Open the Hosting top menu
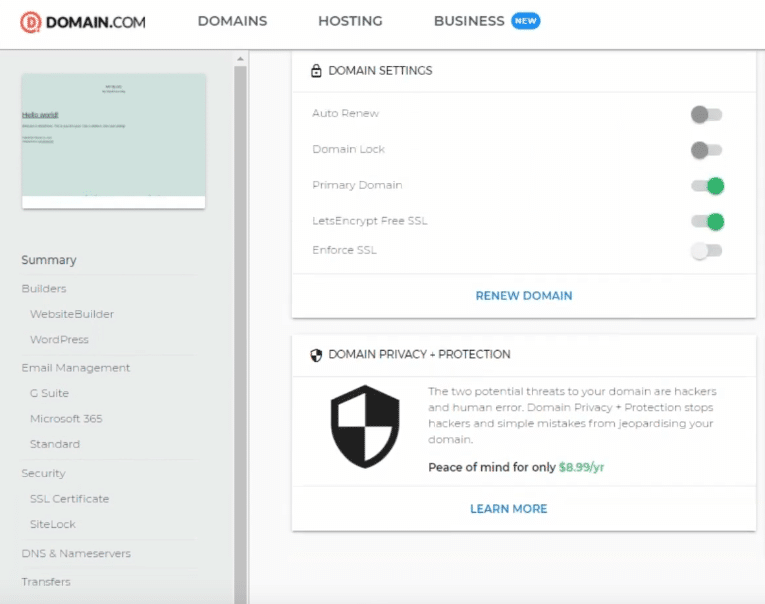Screen dimensions: 765x604 350,21
